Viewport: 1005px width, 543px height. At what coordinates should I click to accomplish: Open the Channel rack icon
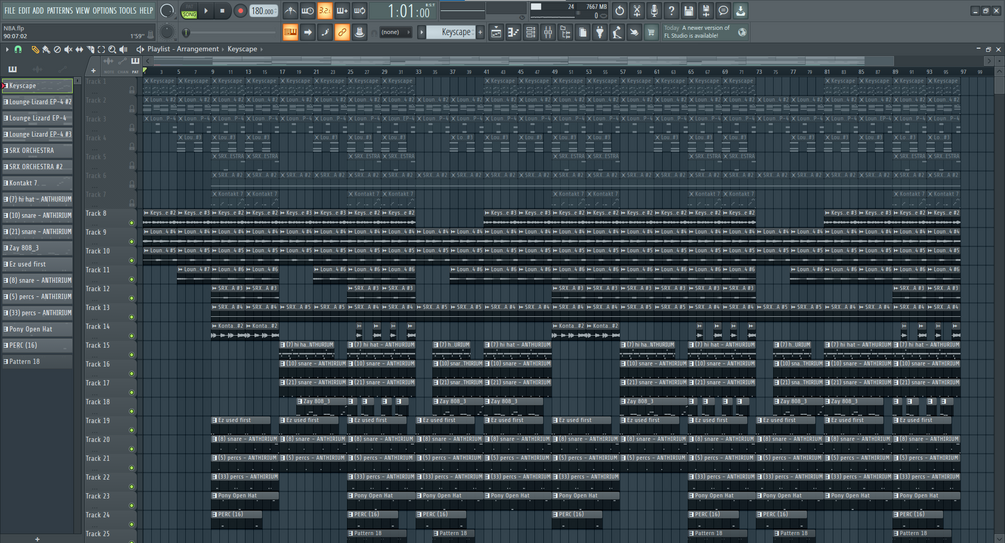point(530,32)
